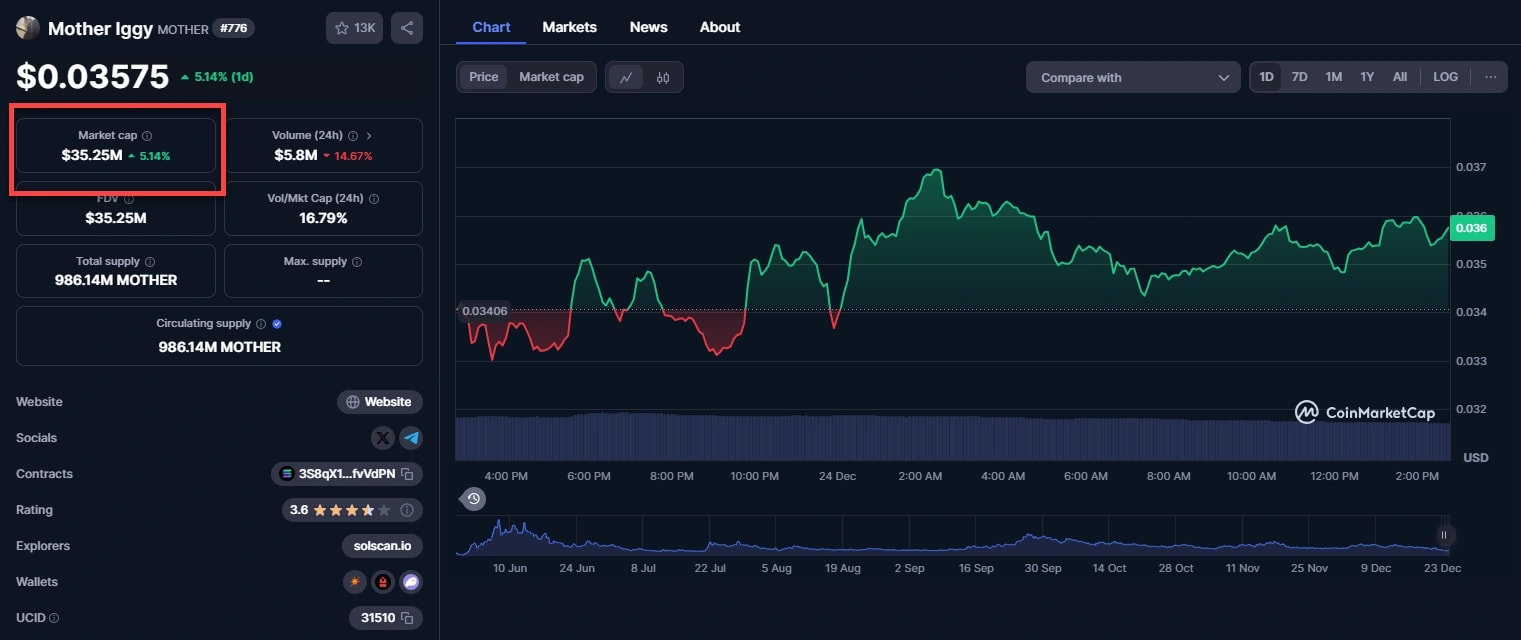Expand Volume (24h) details arrow

[x=369, y=135]
